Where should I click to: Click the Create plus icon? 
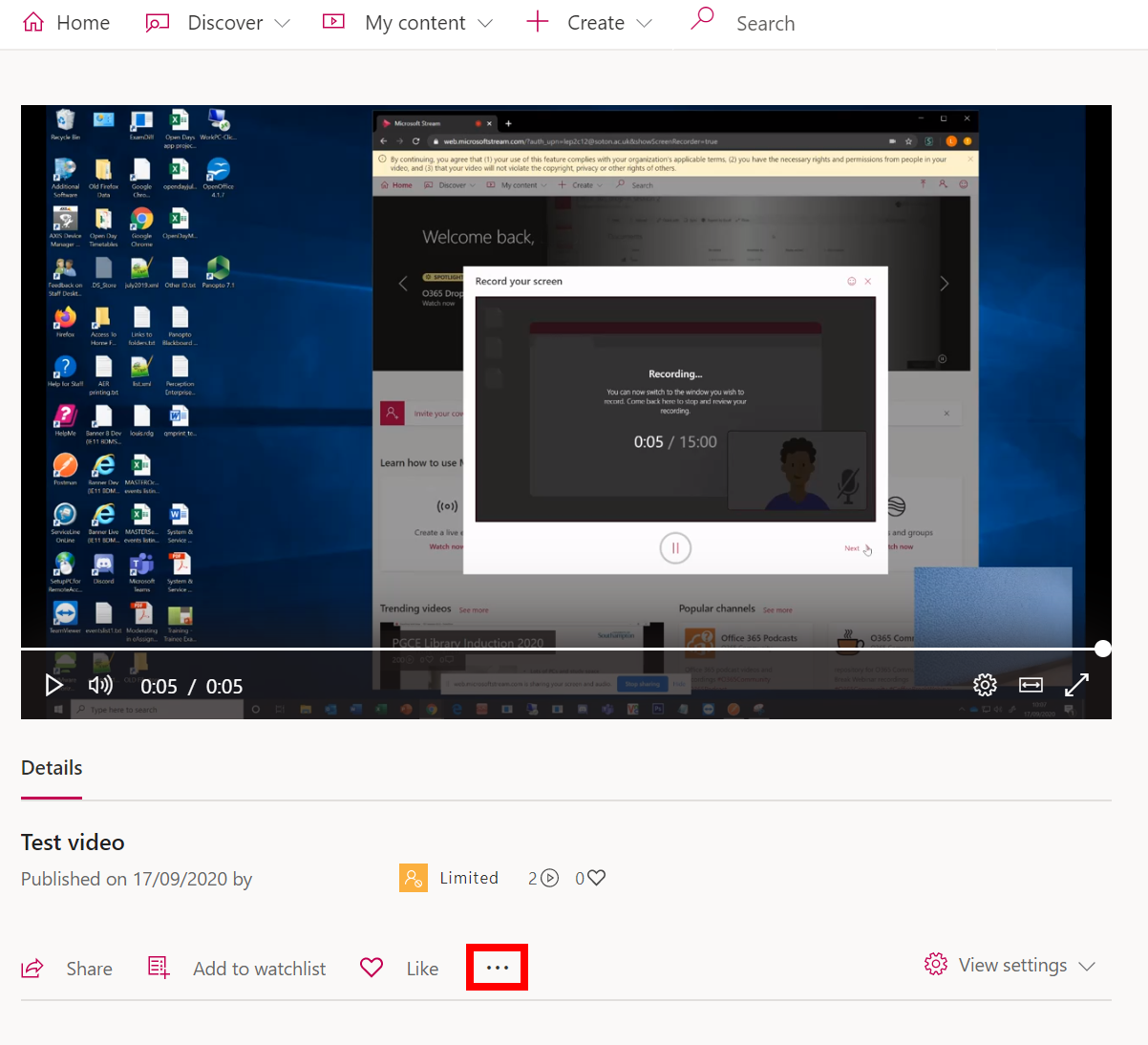coord(538,21)
